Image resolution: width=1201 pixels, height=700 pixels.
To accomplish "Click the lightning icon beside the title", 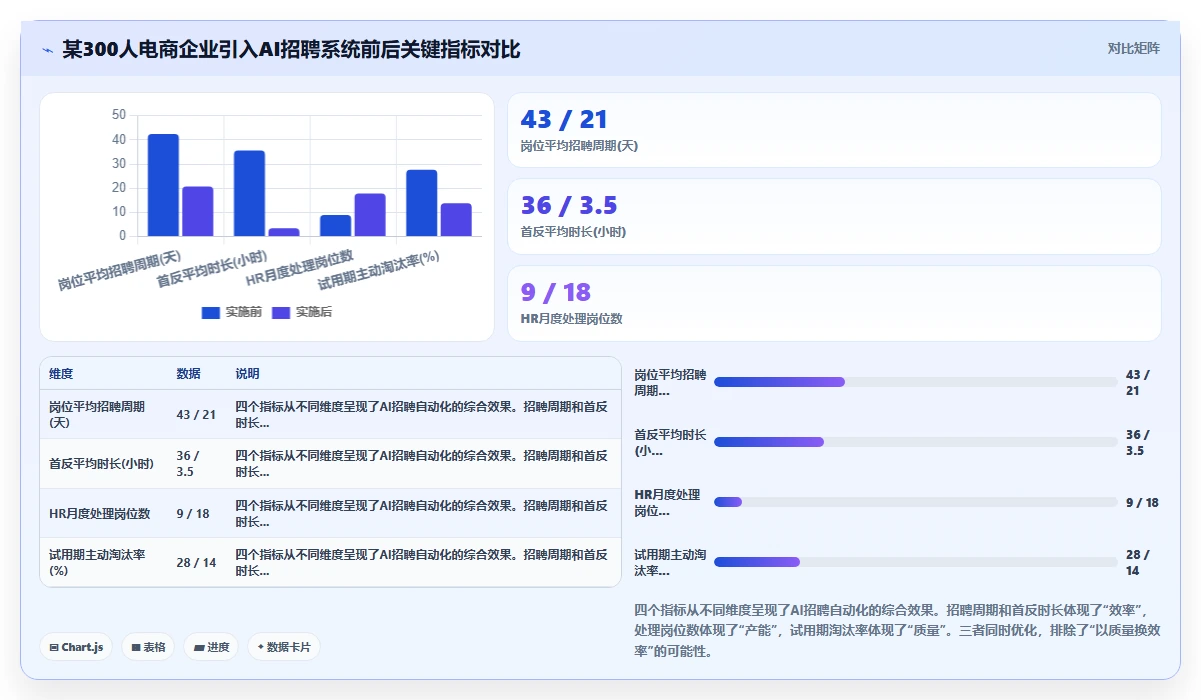I will (47, 50).
